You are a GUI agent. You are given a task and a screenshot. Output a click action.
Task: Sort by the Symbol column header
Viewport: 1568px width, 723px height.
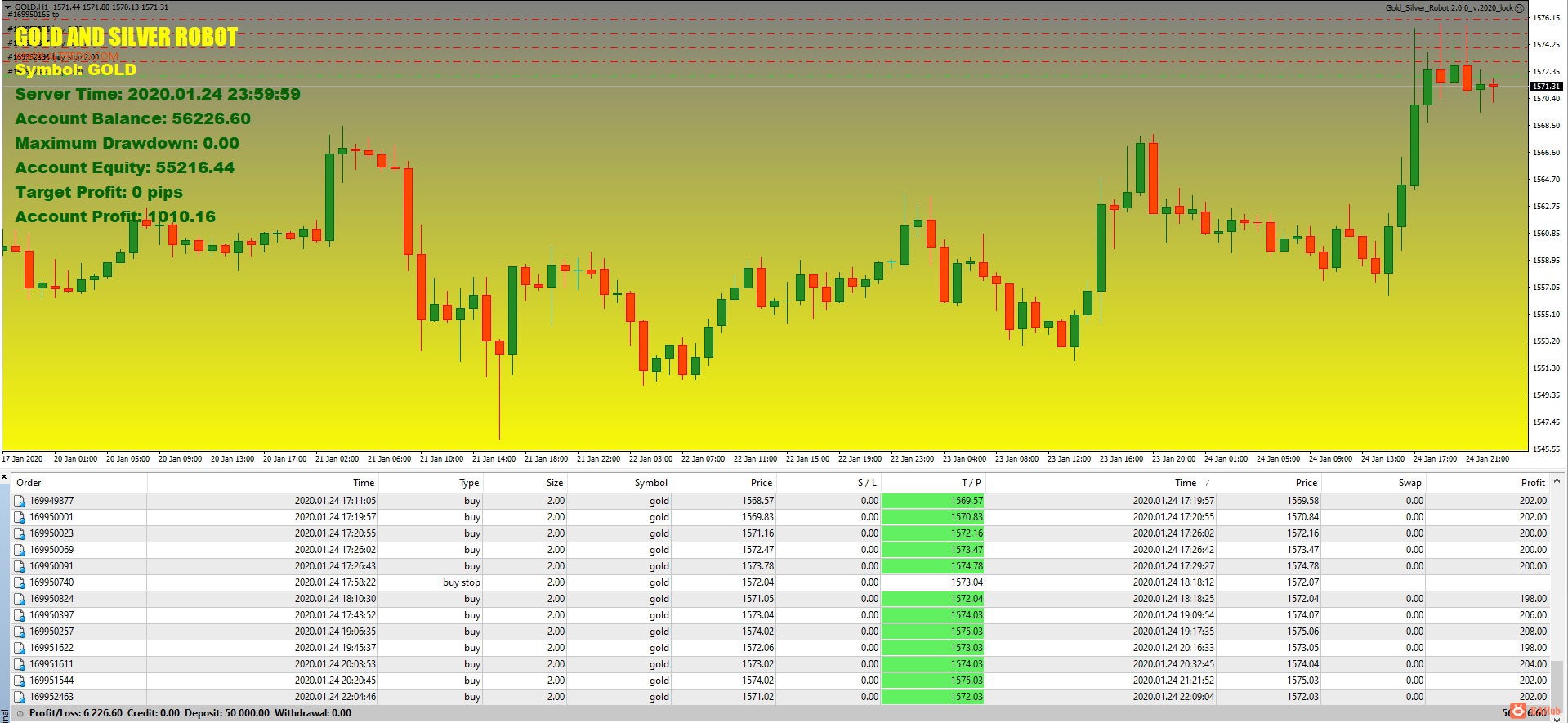coord(619,483)
